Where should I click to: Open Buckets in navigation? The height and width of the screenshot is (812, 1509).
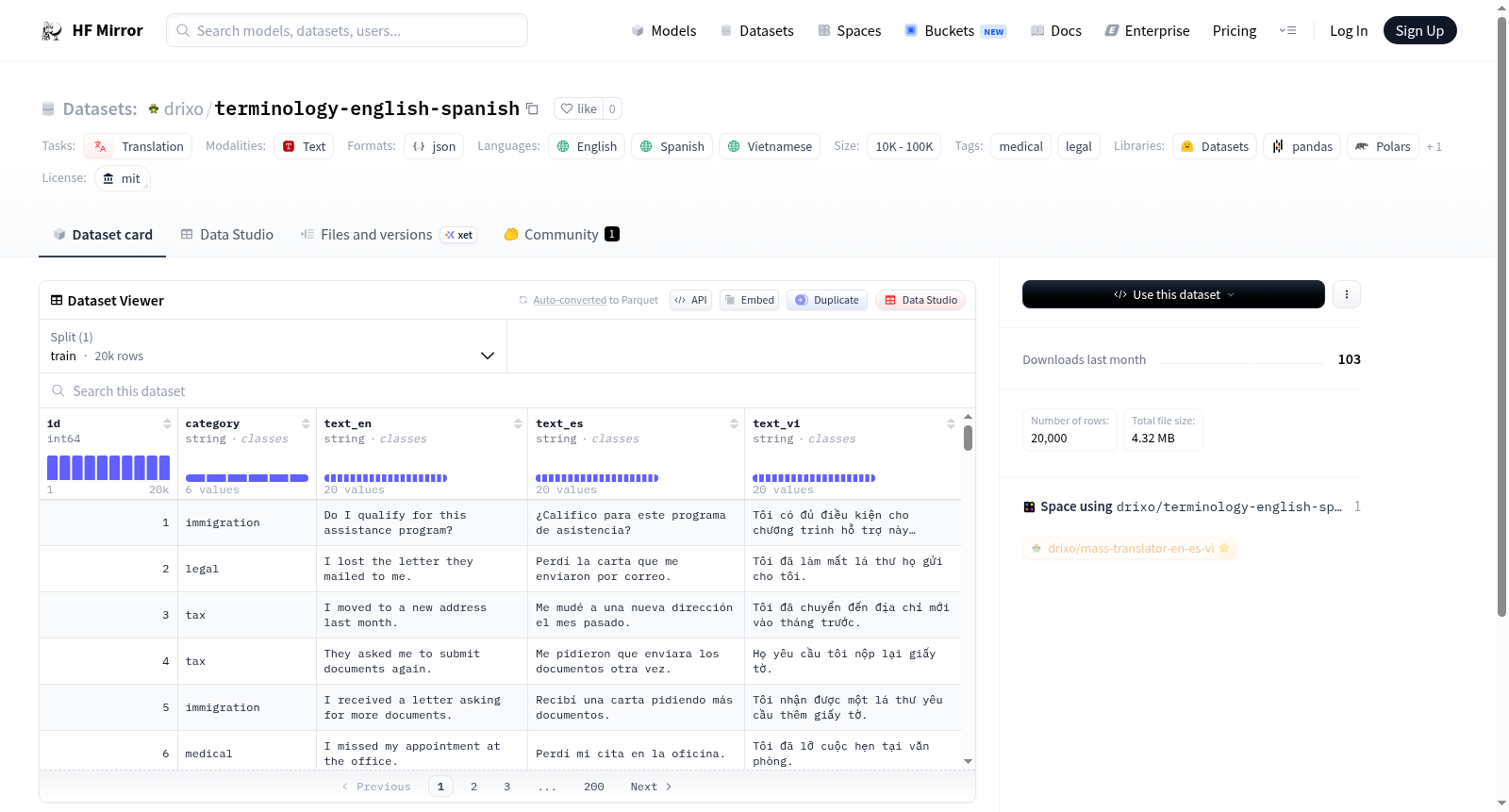pyautogui.click(x=955, y=31)
